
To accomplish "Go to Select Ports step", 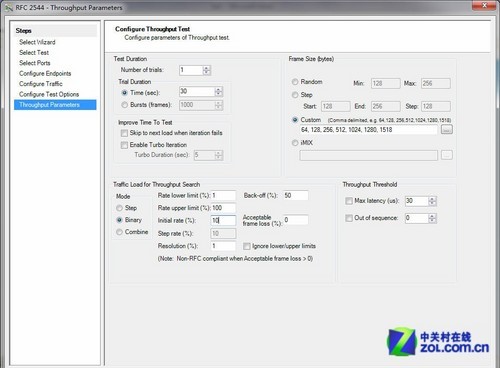I will click(35, 63).
